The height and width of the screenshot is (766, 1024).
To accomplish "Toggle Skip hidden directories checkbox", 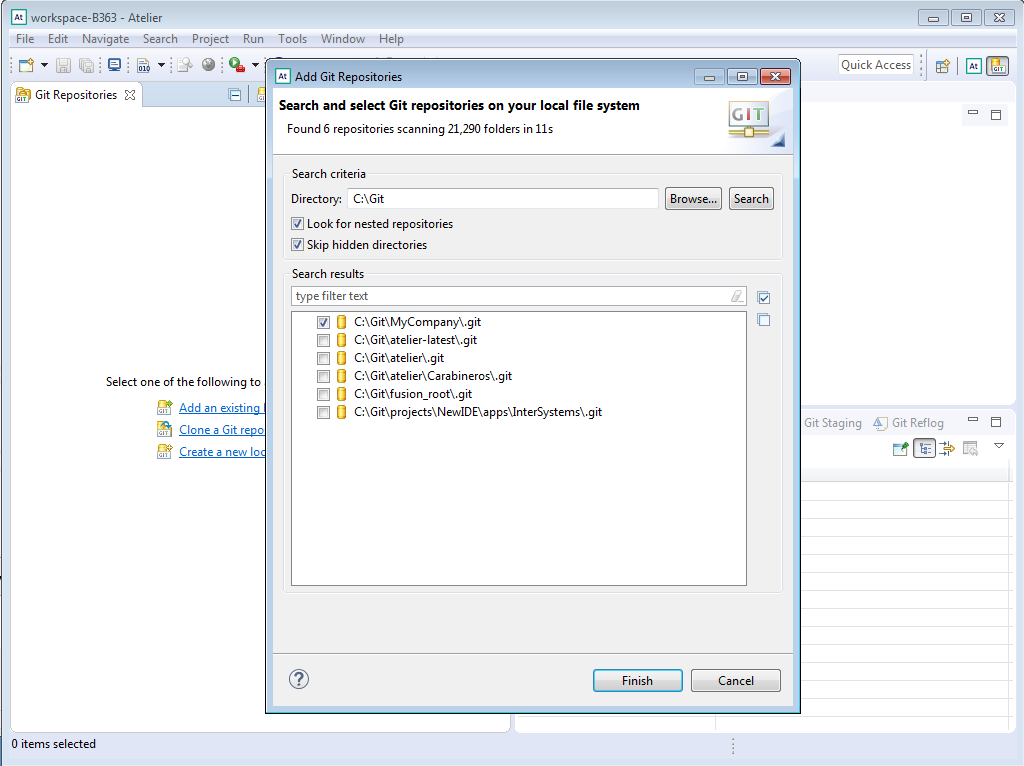I will [x=298, y=245].
